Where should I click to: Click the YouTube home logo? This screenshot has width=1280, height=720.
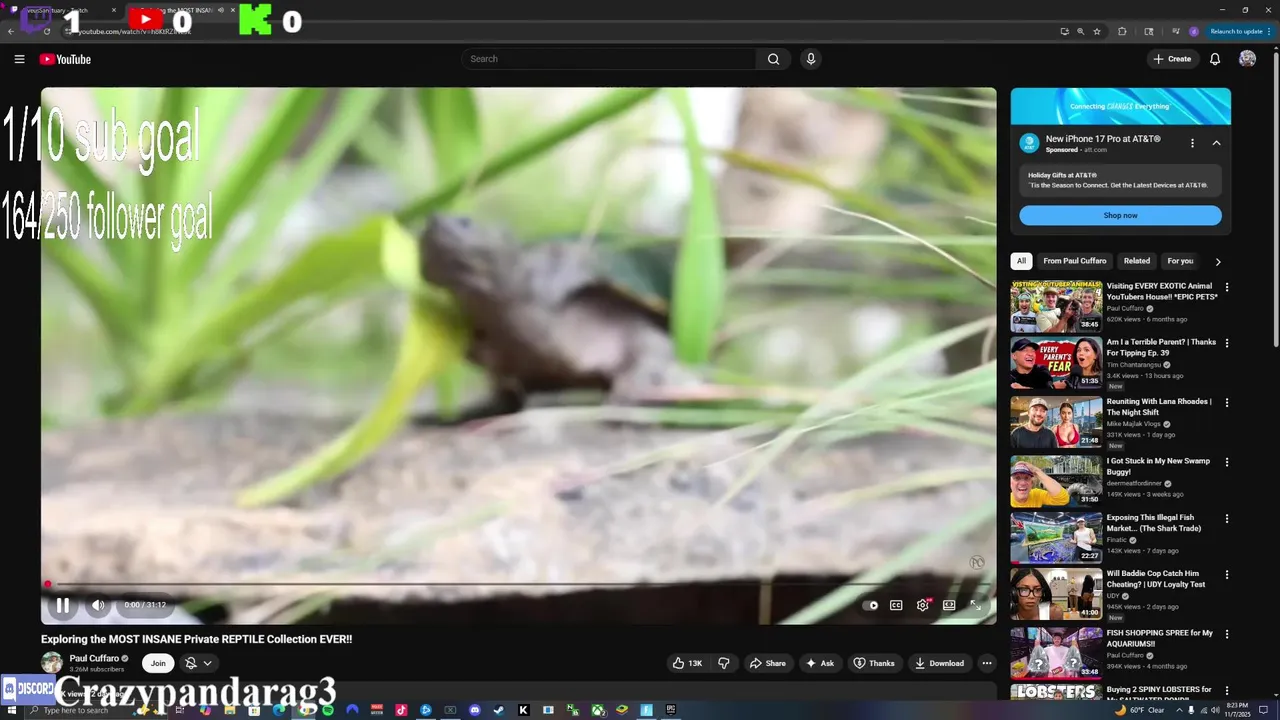coord(65,59)
